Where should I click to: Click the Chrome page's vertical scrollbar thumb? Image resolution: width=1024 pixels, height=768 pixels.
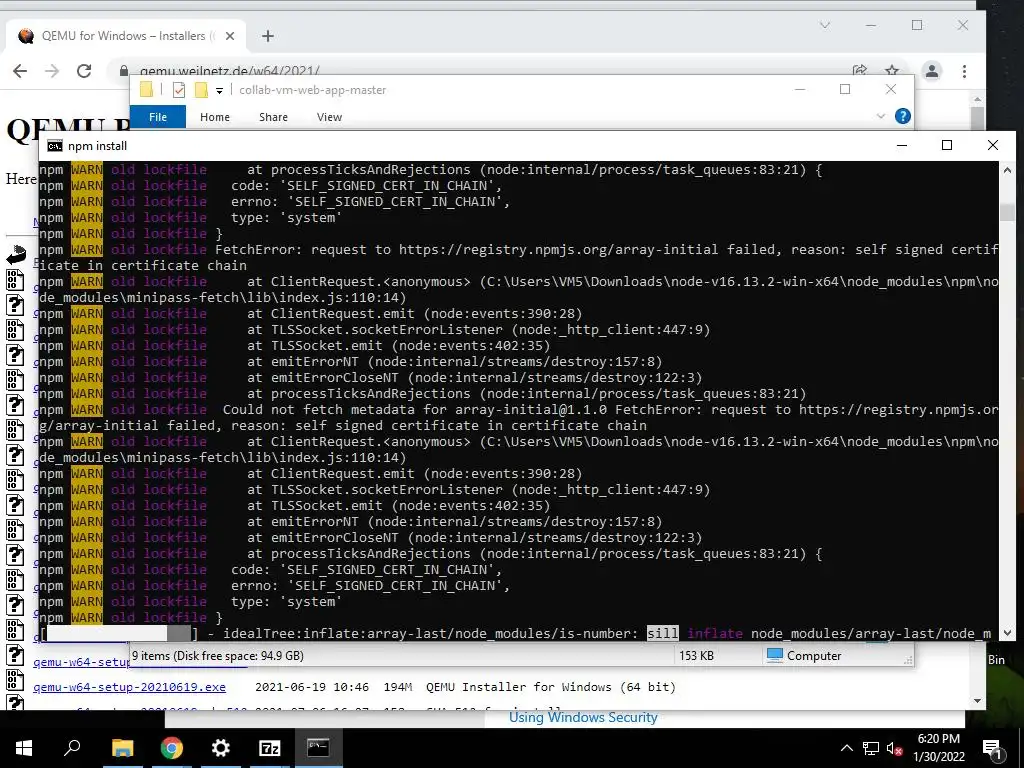click(x=978, y=118)
